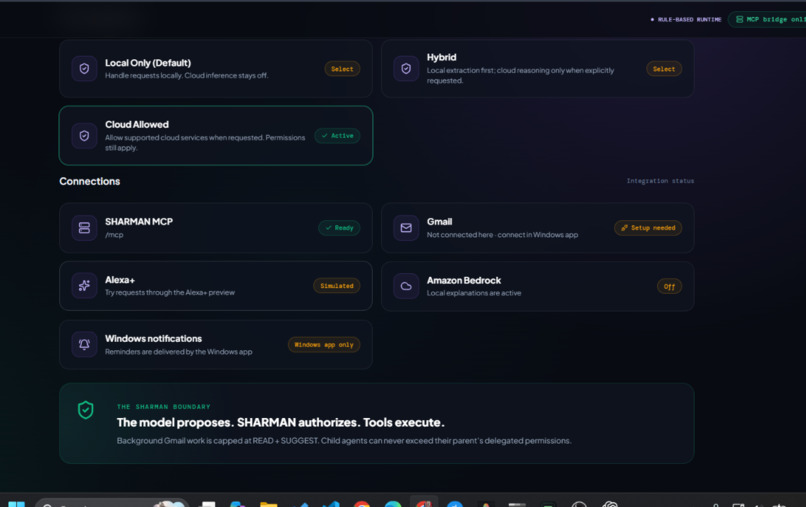Click the cloud icon beside Amazon Bedrock
The image size is (806, 507).
pos(406,286)
